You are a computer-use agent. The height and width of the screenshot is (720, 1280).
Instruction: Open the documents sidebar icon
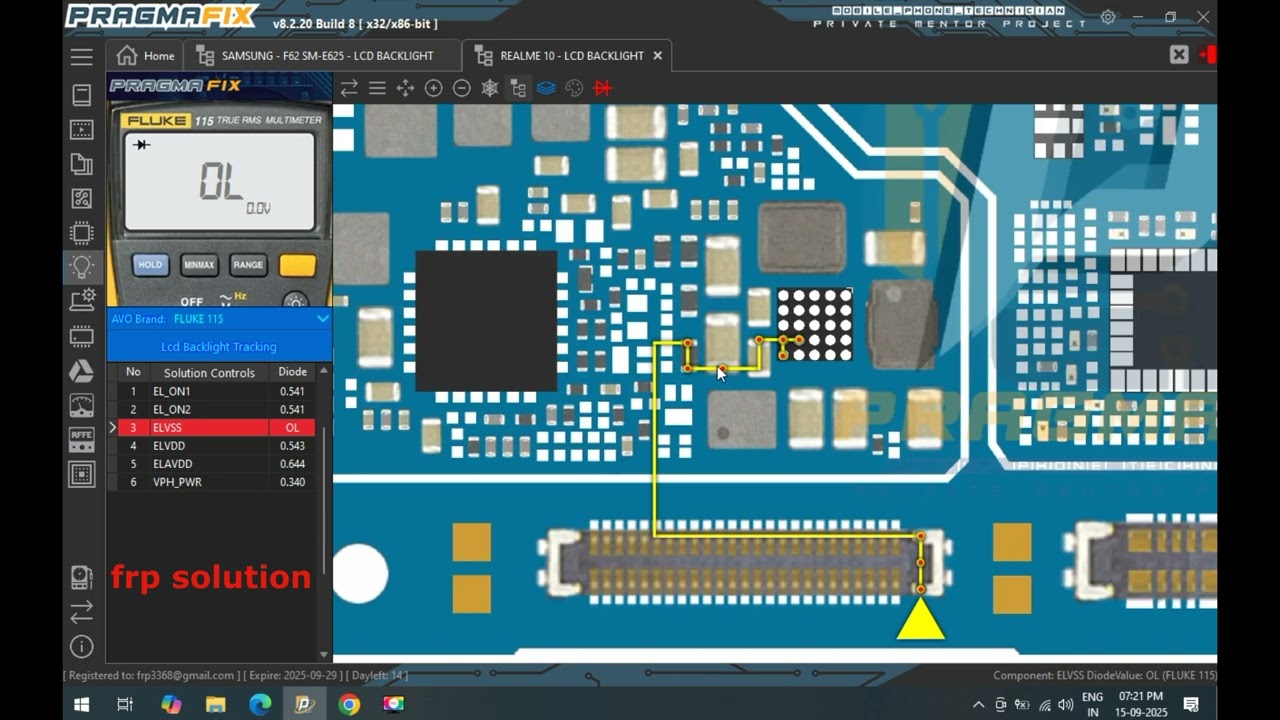(x=82, y=165)
